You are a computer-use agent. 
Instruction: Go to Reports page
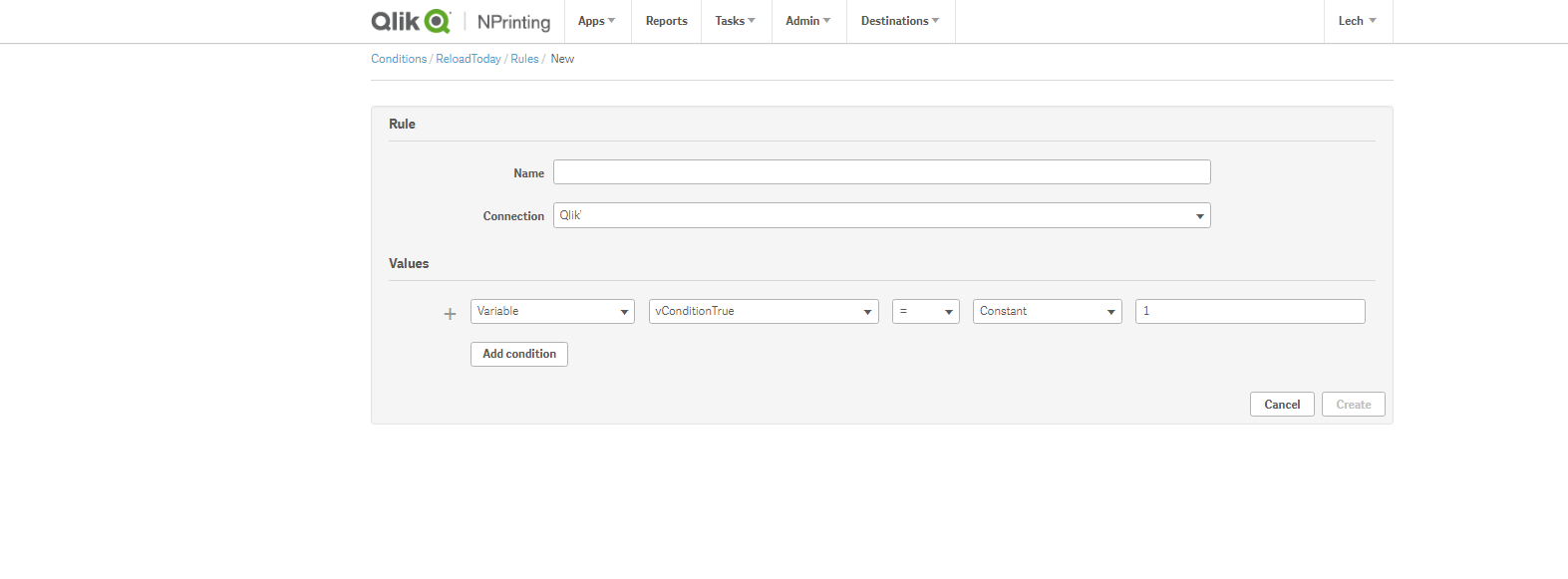click(x=666, y=21)
